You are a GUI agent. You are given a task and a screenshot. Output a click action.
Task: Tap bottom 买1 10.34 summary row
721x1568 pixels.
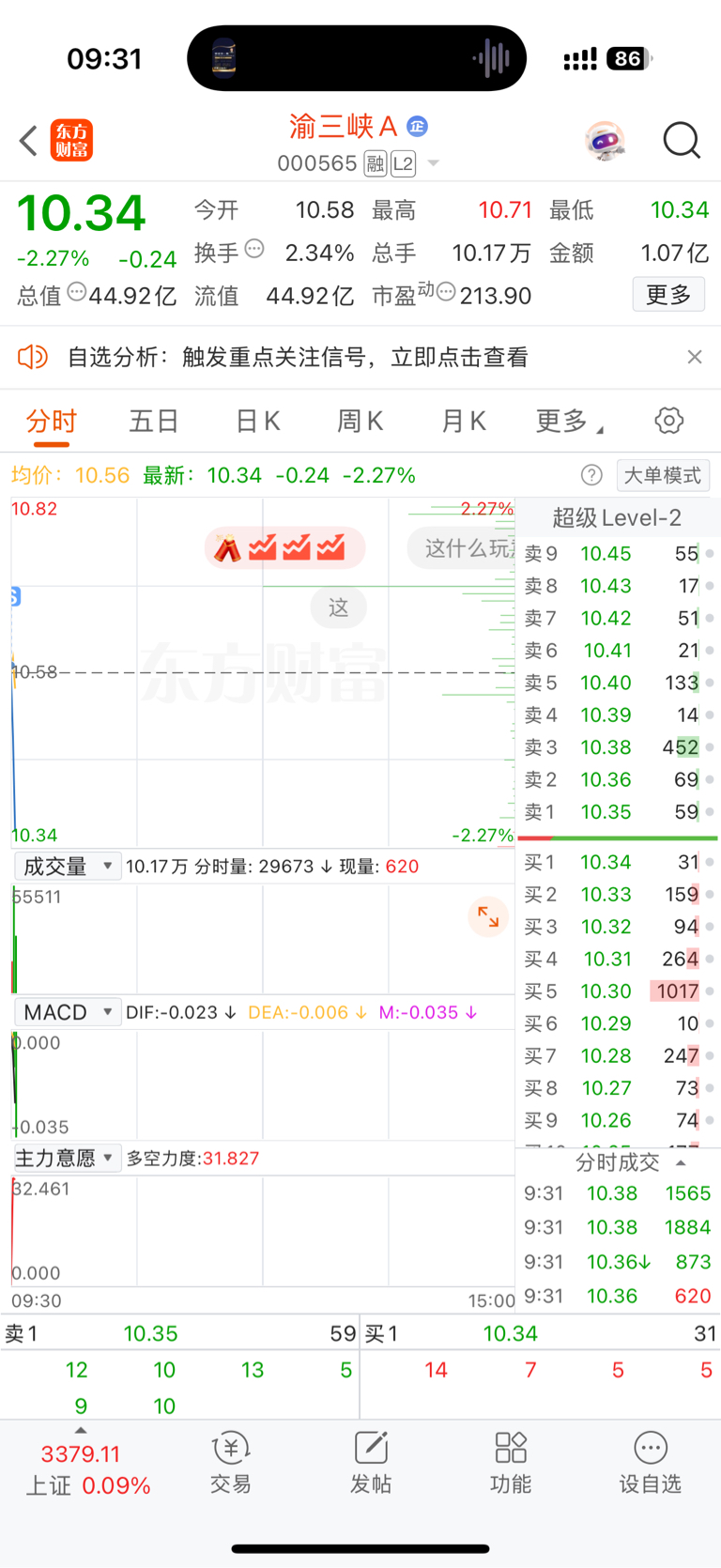coord(541,1333)
